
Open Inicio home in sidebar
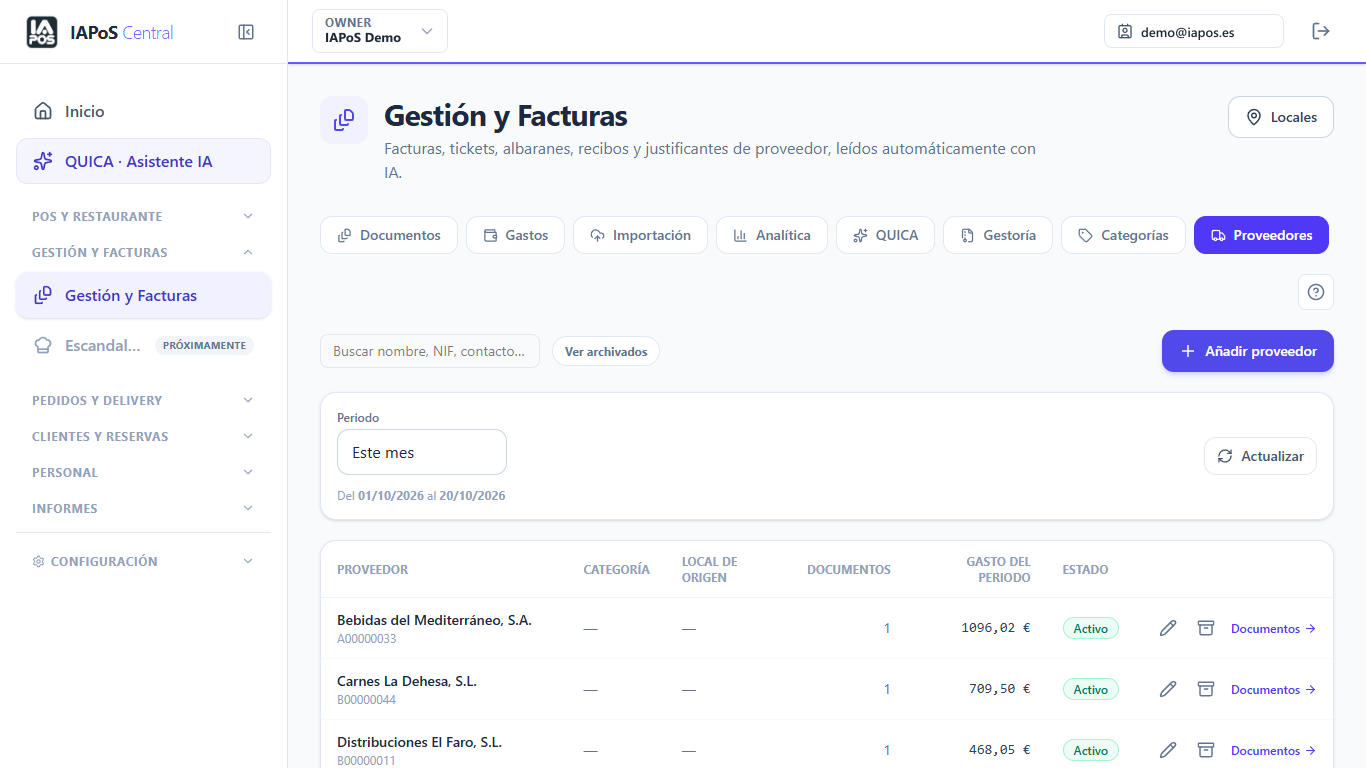[x=143, y=111]
